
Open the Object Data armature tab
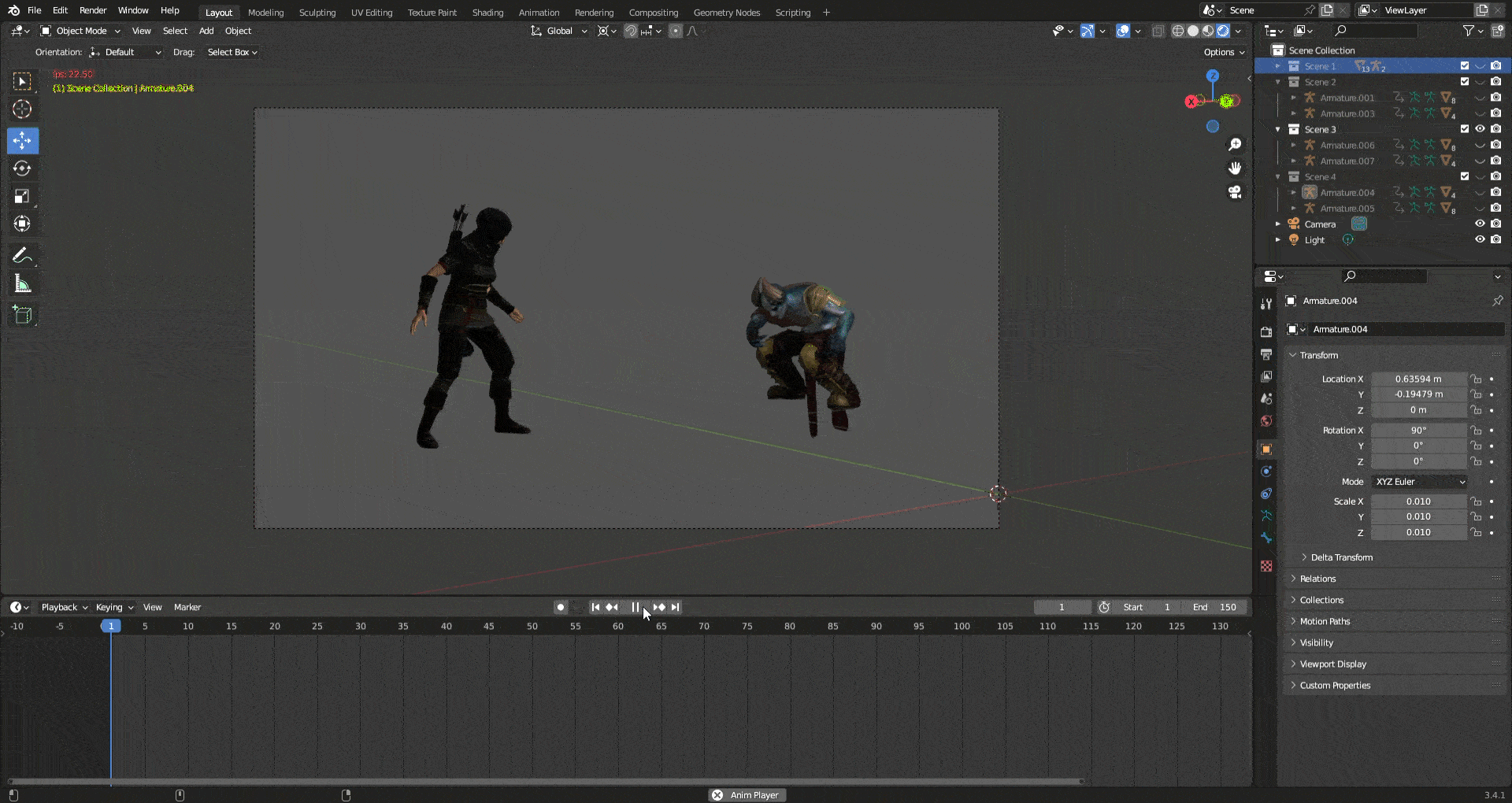[1266, 516]
